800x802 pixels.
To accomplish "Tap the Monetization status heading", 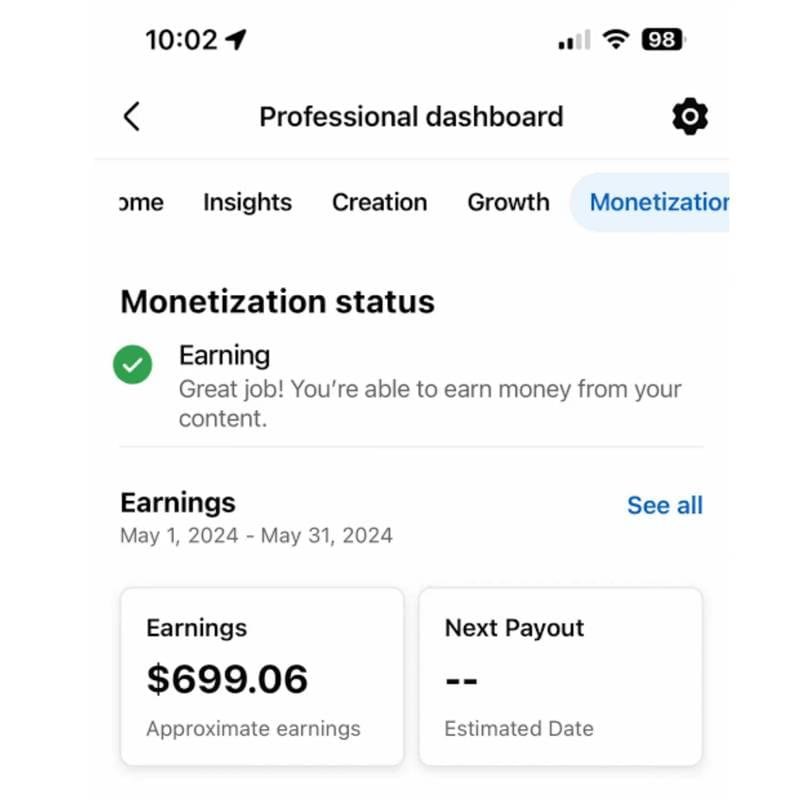I will (x=277, y=301).
